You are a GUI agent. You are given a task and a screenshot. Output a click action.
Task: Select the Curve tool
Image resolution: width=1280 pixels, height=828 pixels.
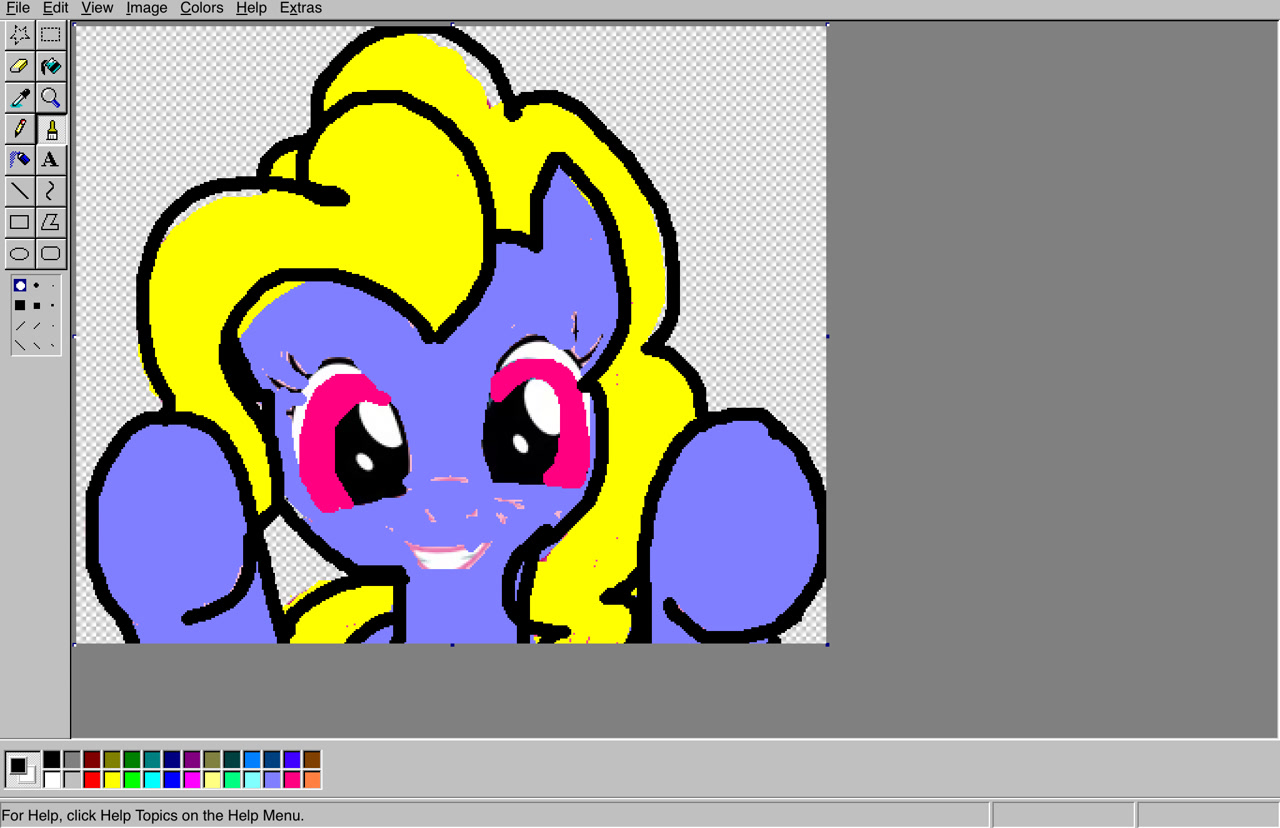51,190
